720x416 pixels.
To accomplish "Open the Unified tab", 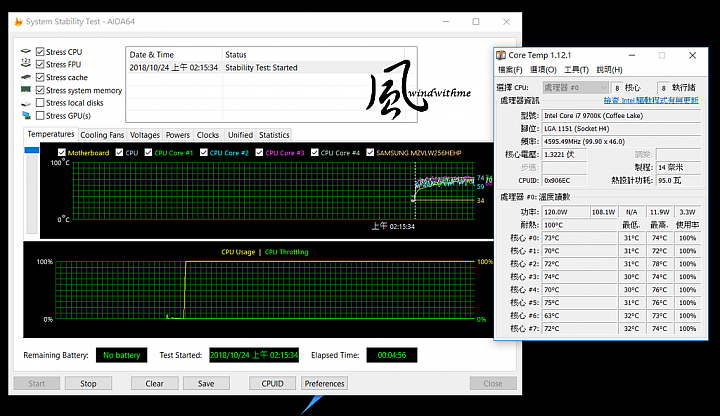I will point(240,135).
